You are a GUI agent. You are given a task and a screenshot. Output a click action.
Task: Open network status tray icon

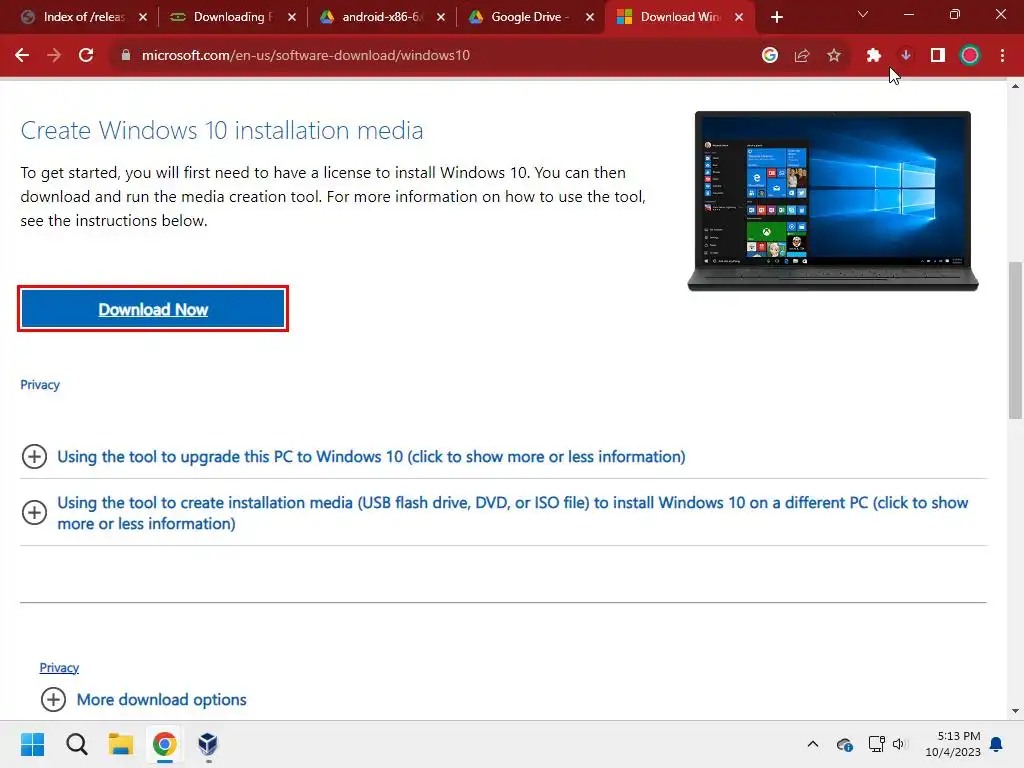tap(876, 744)
